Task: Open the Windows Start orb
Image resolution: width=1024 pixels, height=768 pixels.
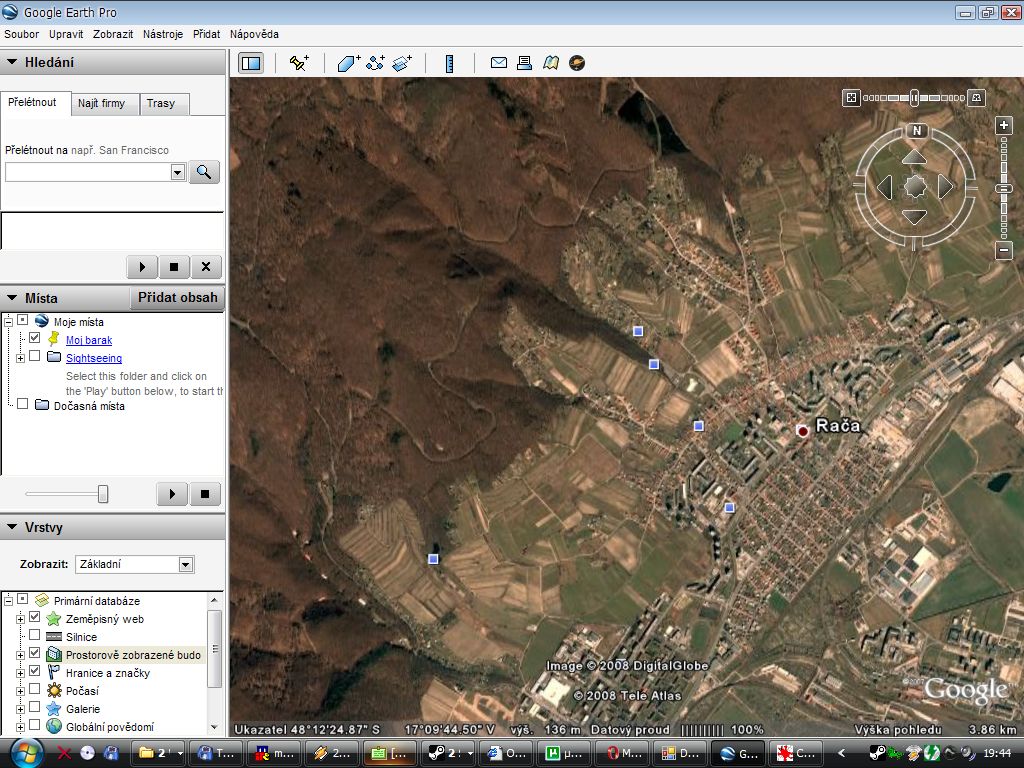Action: (26, 752)
